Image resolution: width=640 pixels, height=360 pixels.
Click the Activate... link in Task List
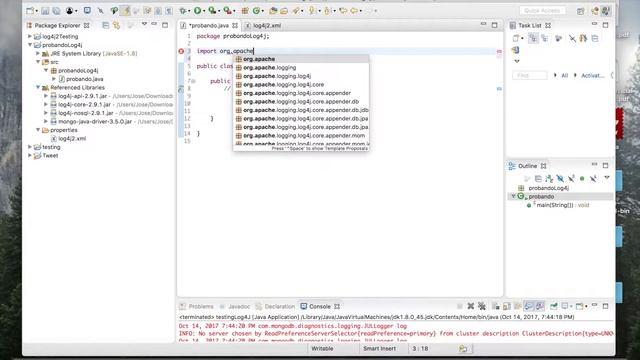click(x=592, y=76)
